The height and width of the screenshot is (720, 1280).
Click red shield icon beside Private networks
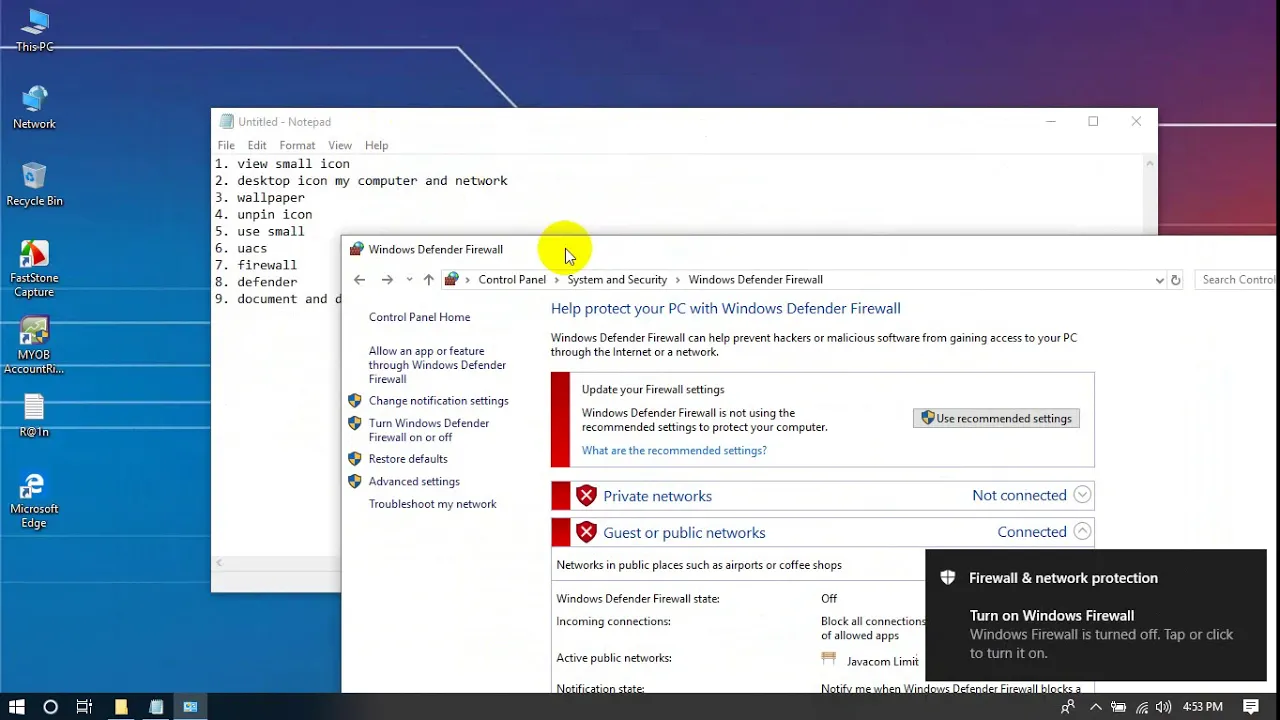point(586,496)
